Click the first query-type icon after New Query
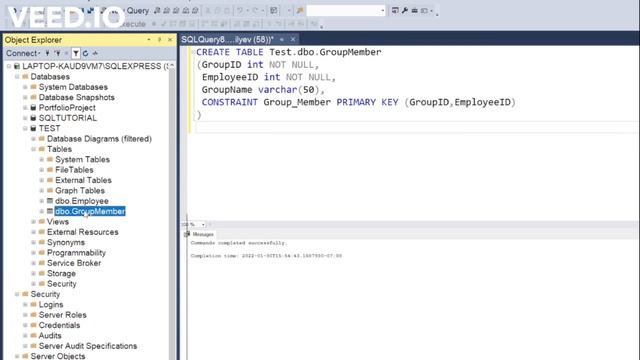640x360 pixels. click(157, 11)
